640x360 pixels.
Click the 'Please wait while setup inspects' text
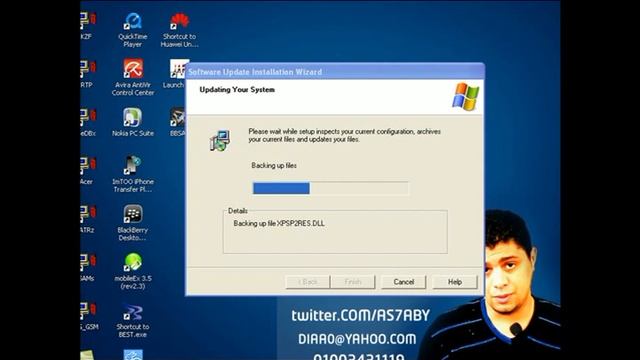point(344,136)
